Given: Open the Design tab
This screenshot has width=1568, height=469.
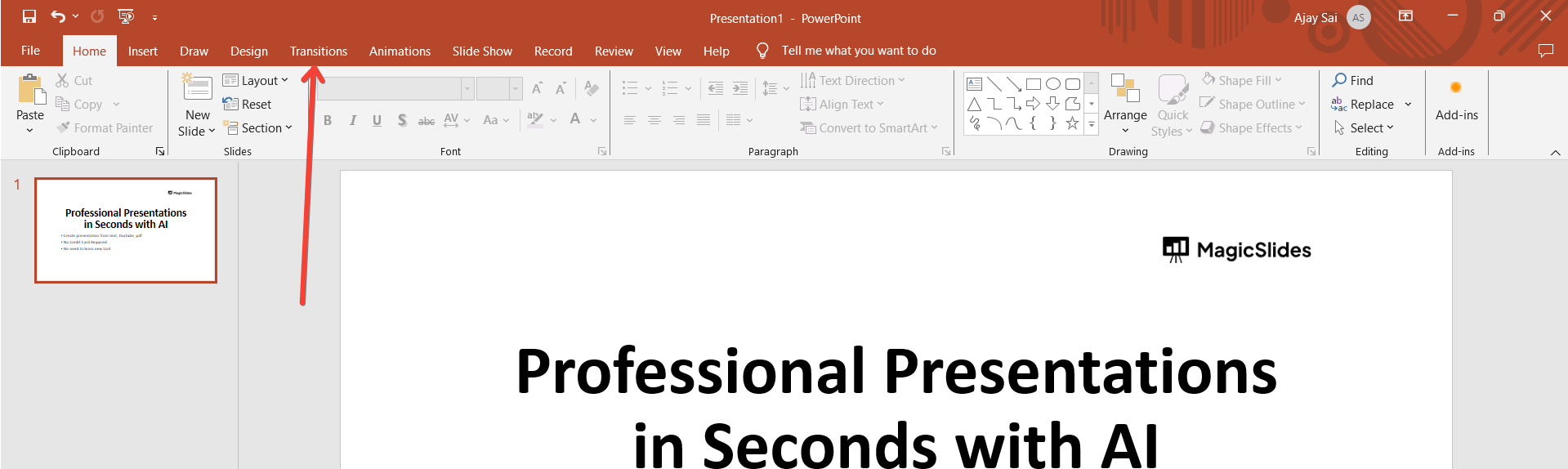Looking at the screenshot, I should point(249,51).
